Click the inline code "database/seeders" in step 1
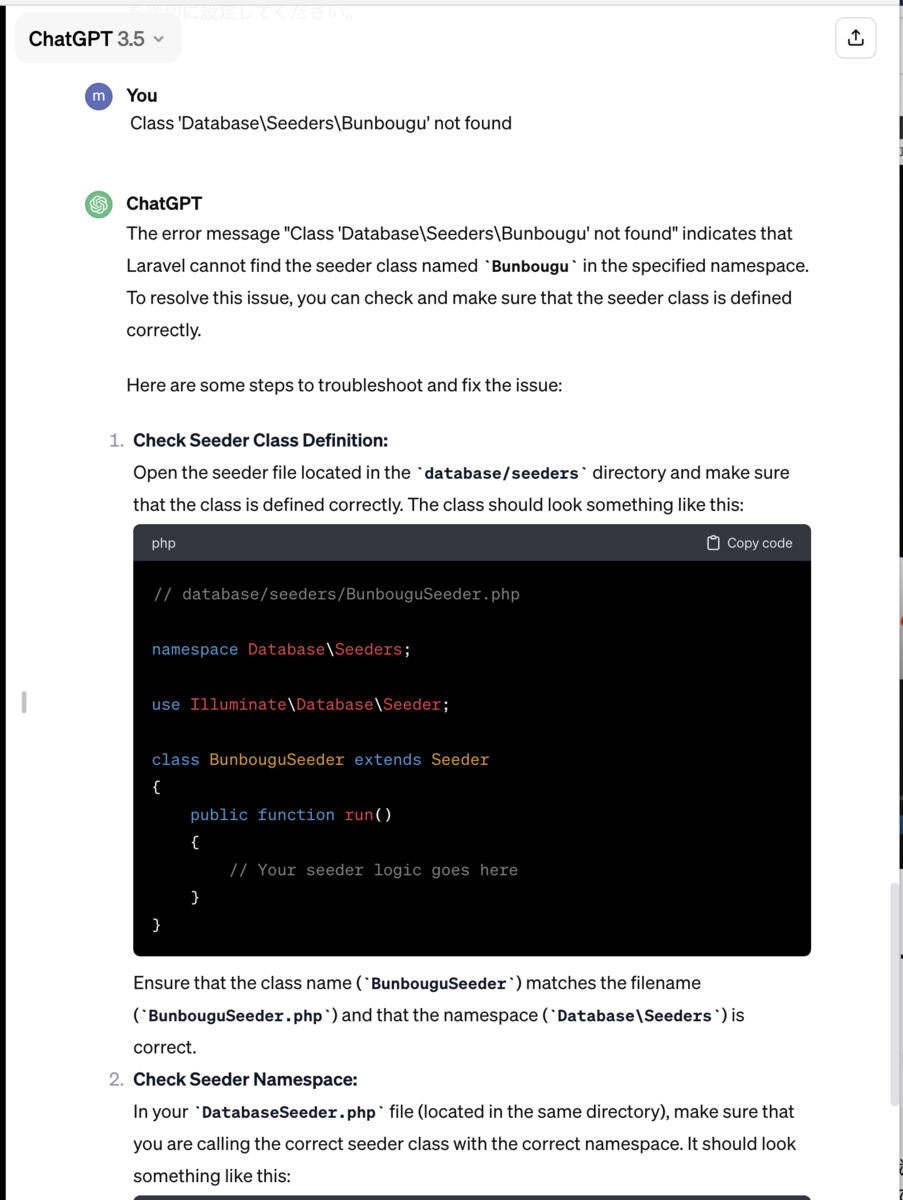Image resolution: width=903 pixels, height=1200 pixels. coord(501,473)
